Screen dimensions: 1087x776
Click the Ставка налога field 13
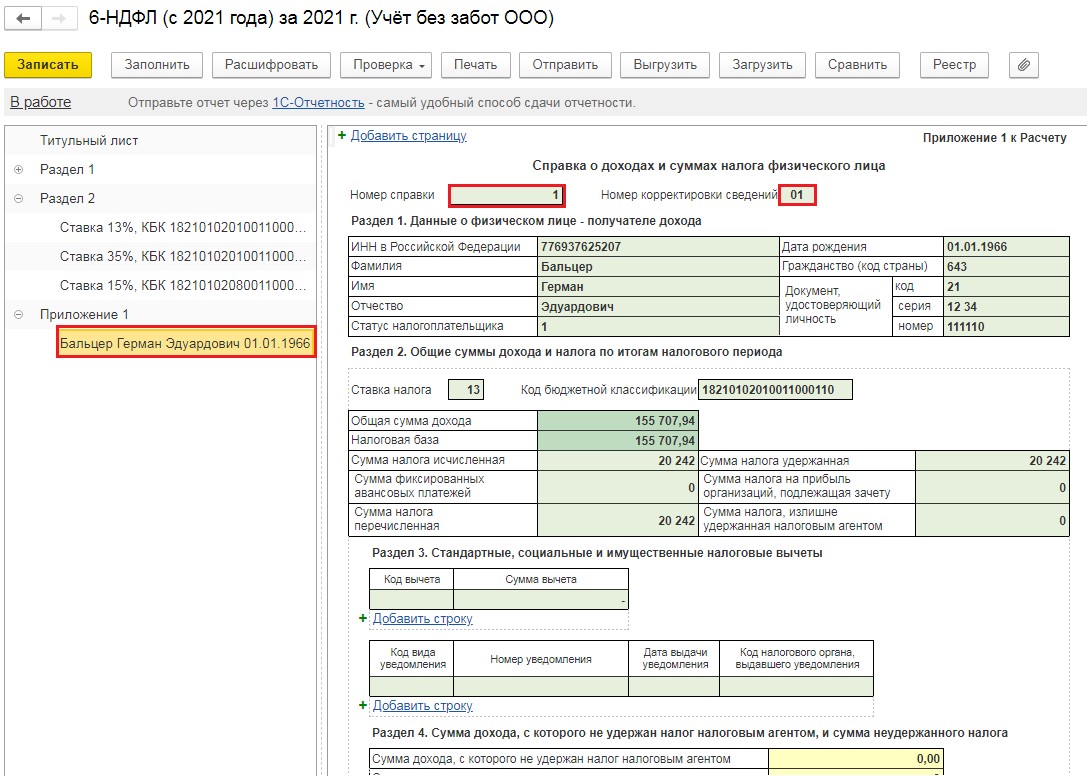466,390
